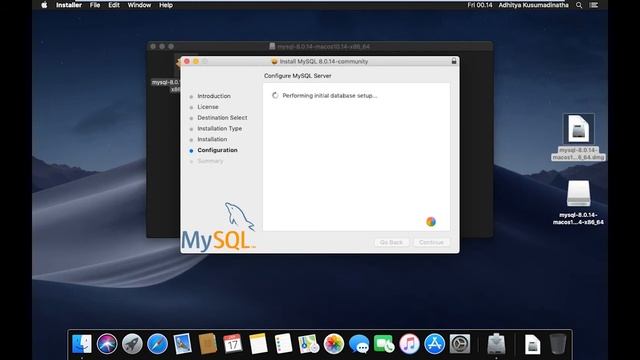This screenshot has height=360, width=640.
Task: Open the Installer application menu
Action: (x=69, y=5)
